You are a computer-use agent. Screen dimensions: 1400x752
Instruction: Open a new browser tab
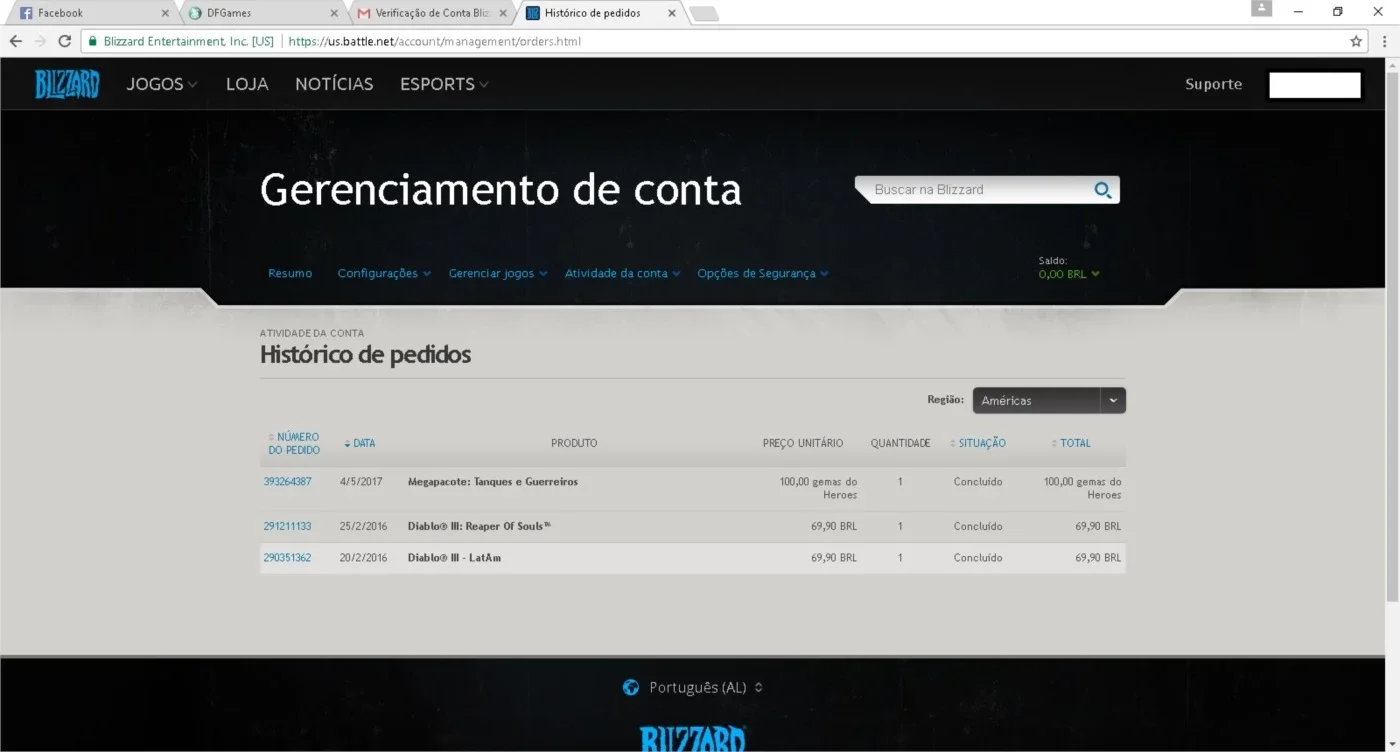point(704,13)
